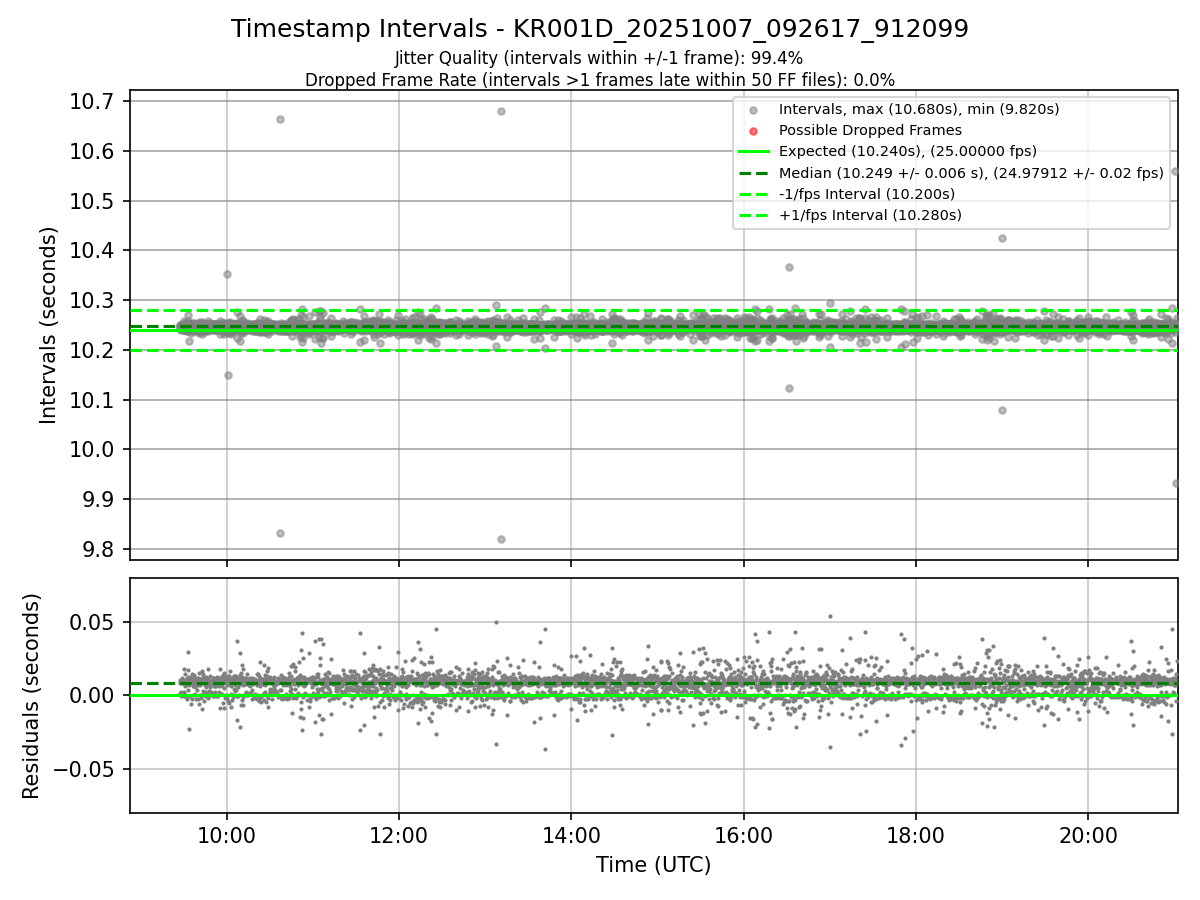
Task: Click the minimum outlier point near 9.82s after 13:00
Action: point(501,539)
